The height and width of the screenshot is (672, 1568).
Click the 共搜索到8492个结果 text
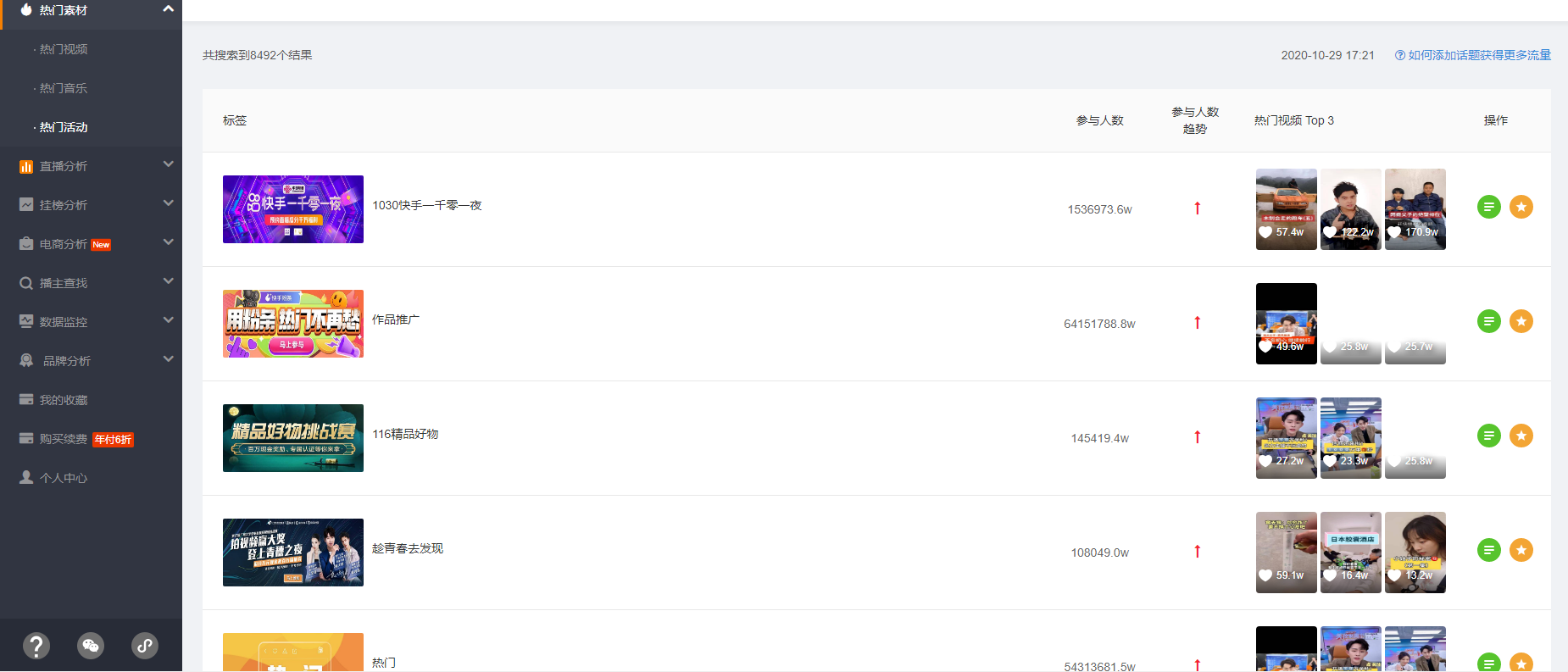point(258,55)
